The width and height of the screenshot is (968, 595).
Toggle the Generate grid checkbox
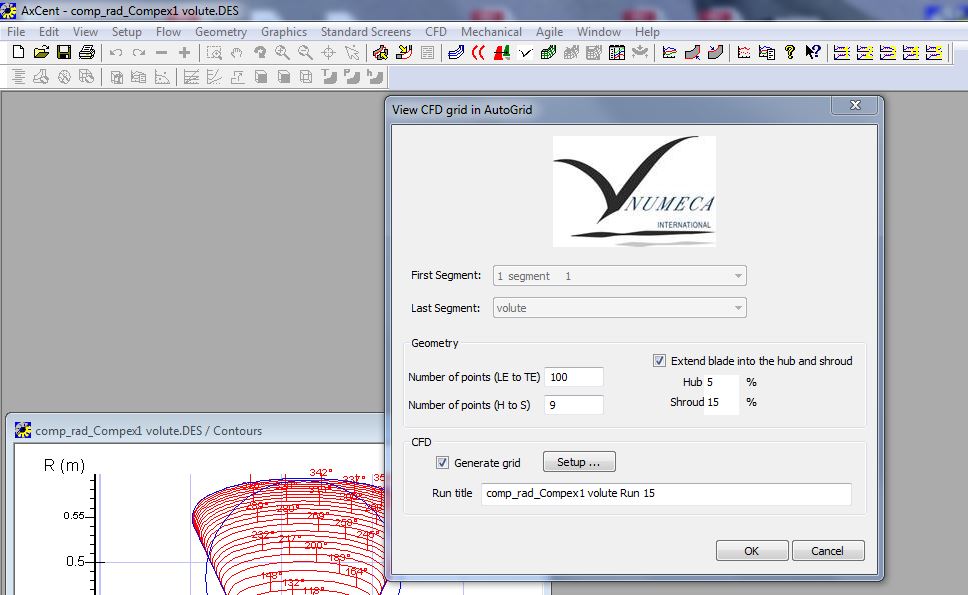[x=443, y=463]
